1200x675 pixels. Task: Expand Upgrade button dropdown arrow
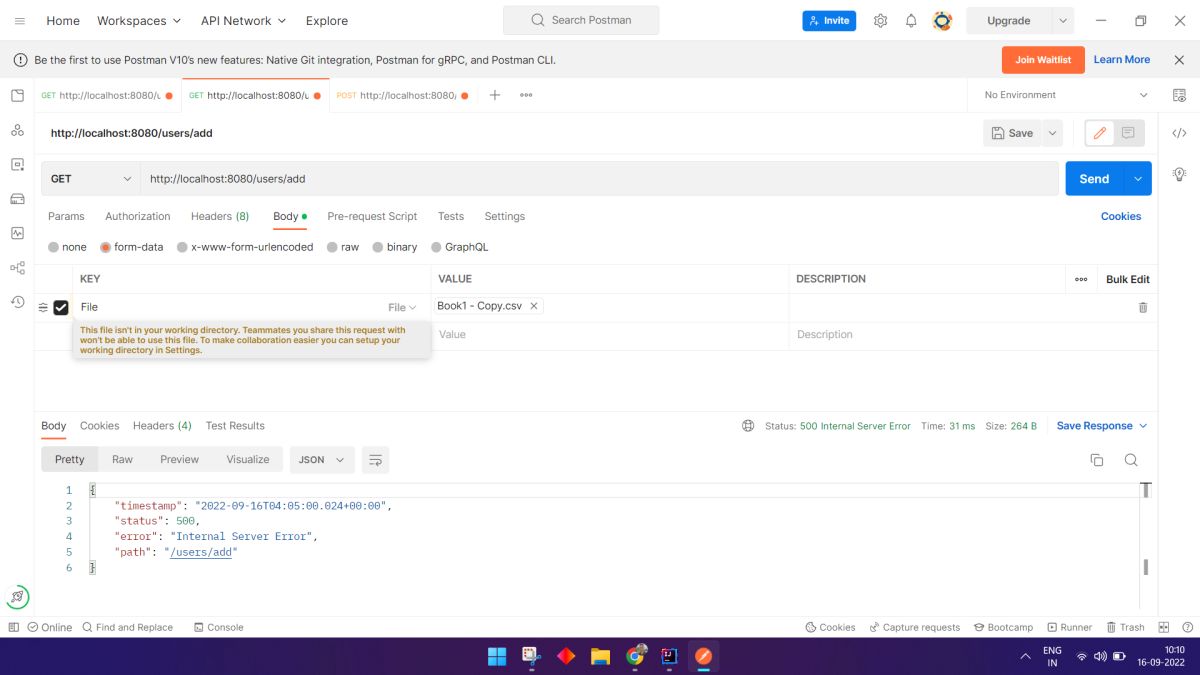tap(1062, 20)
